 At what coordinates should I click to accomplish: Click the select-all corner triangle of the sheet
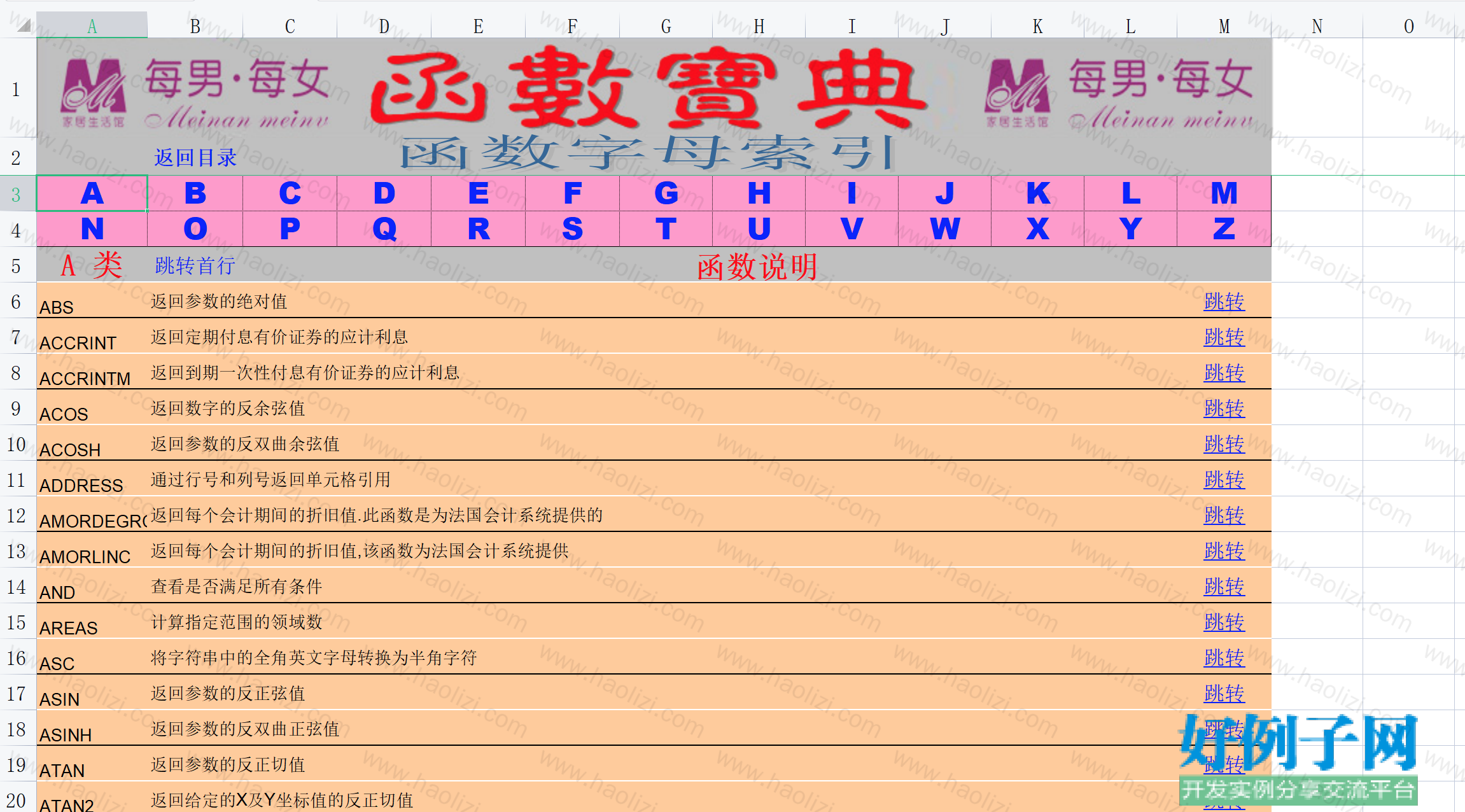24,25
